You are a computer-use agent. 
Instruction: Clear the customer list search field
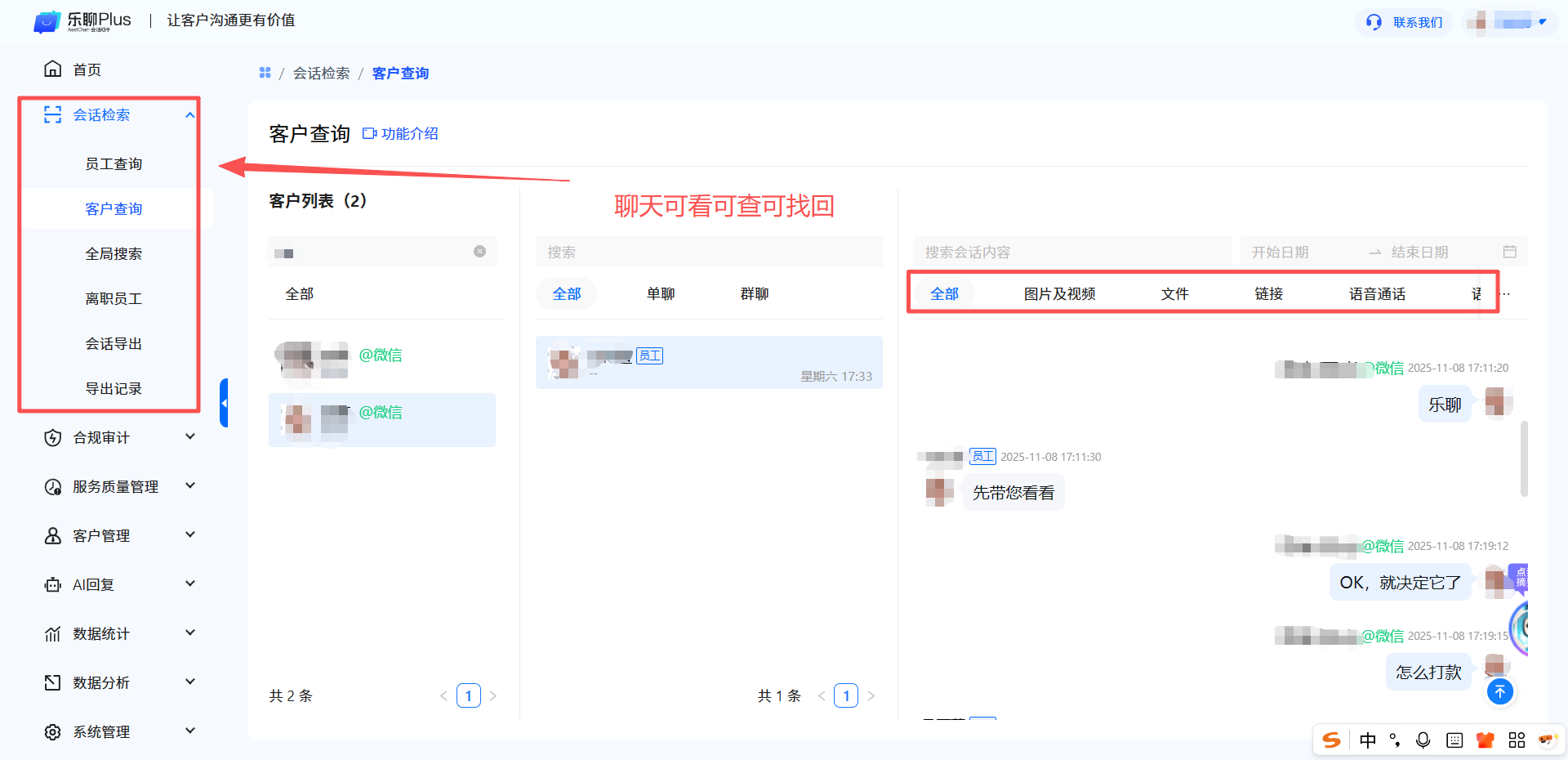tap(479, 252)
